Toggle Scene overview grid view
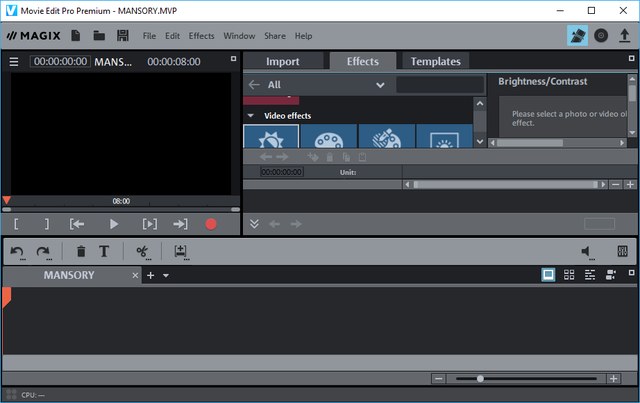This screenshot has width=640, height=403. point(569,275)
